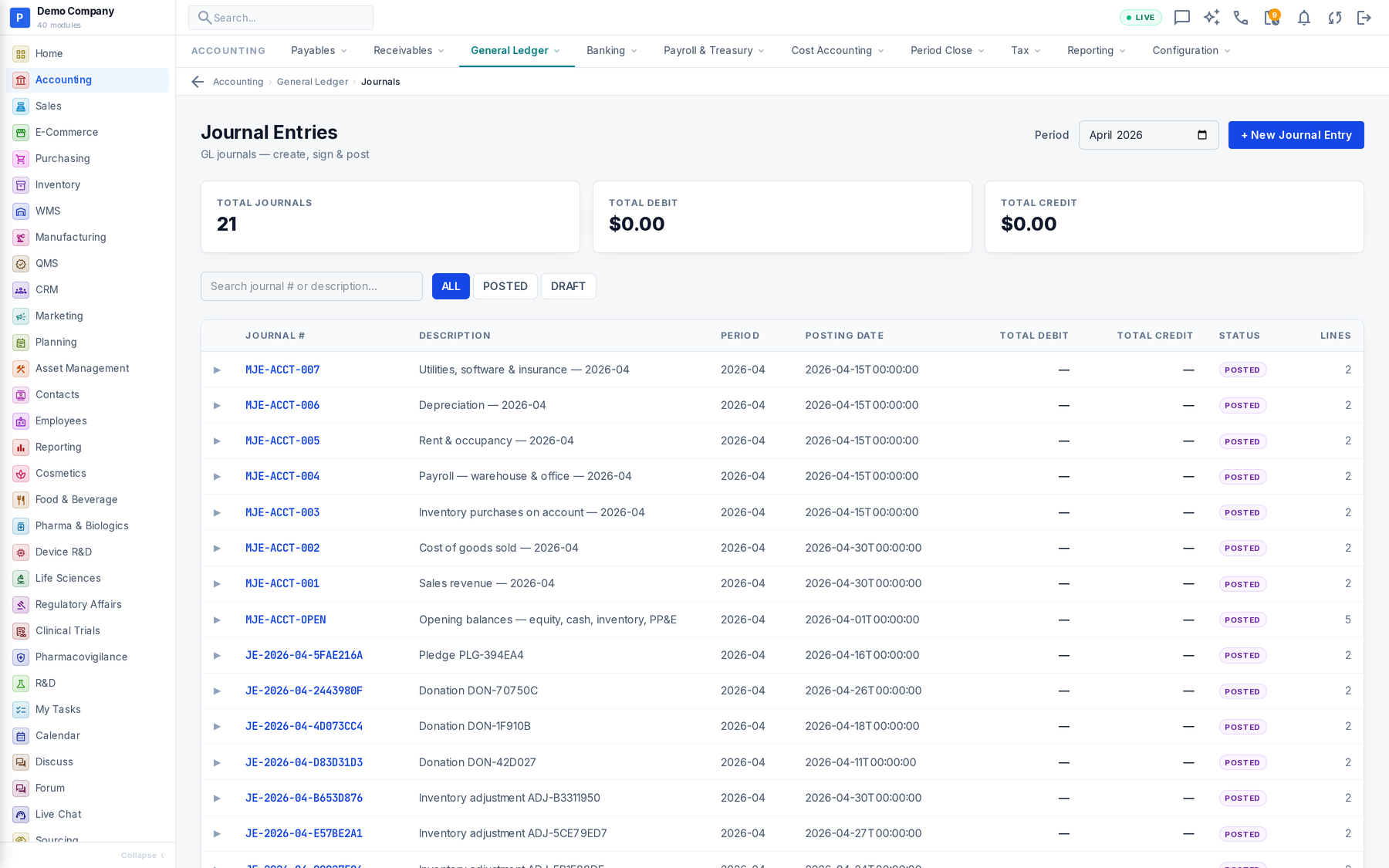Click the logout icon in header
The height and width of the screenshot is (868, 1389).
[x=1364, y=18]
